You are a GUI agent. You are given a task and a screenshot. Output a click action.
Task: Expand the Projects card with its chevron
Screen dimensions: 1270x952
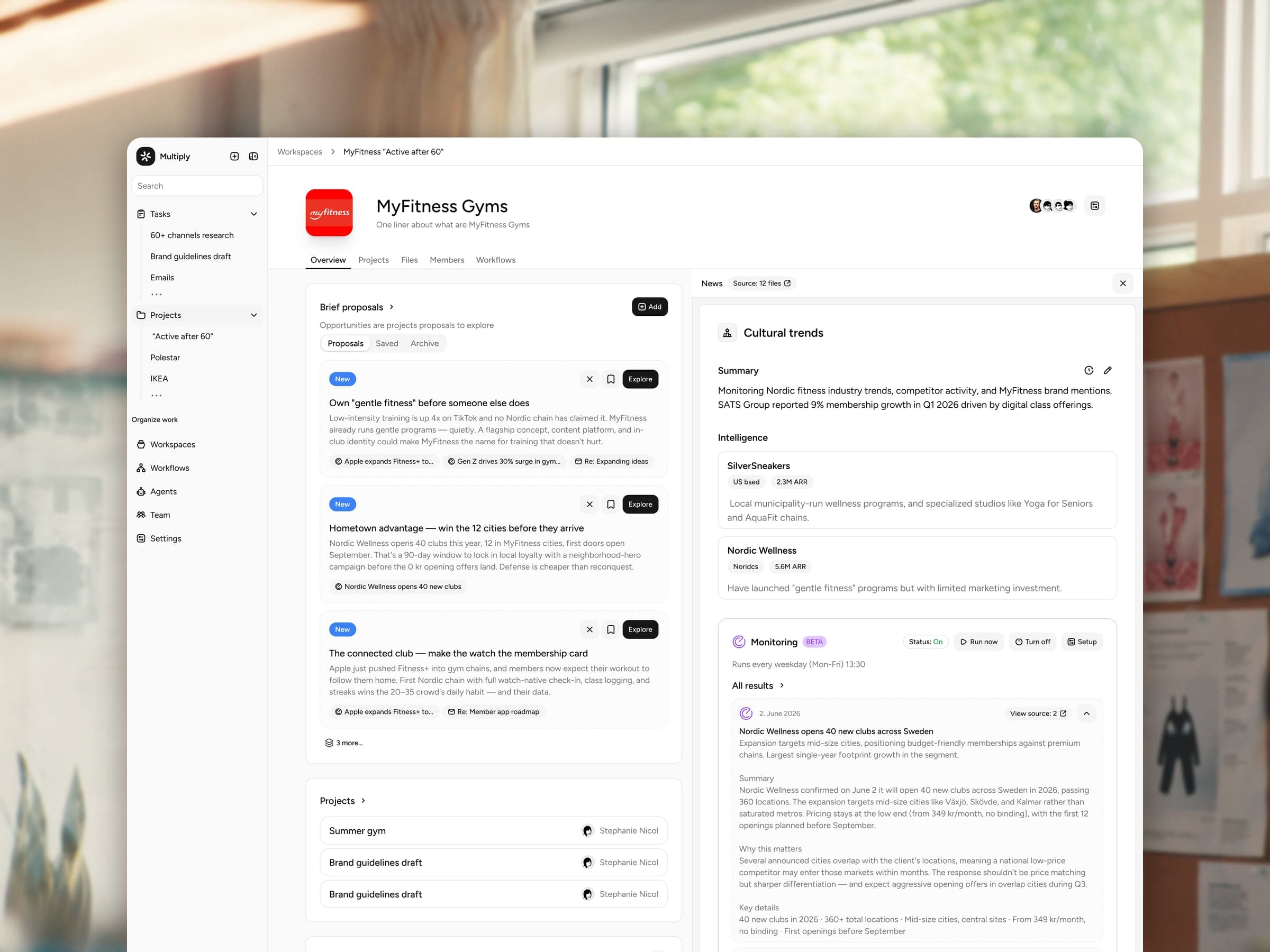(363, 801)
